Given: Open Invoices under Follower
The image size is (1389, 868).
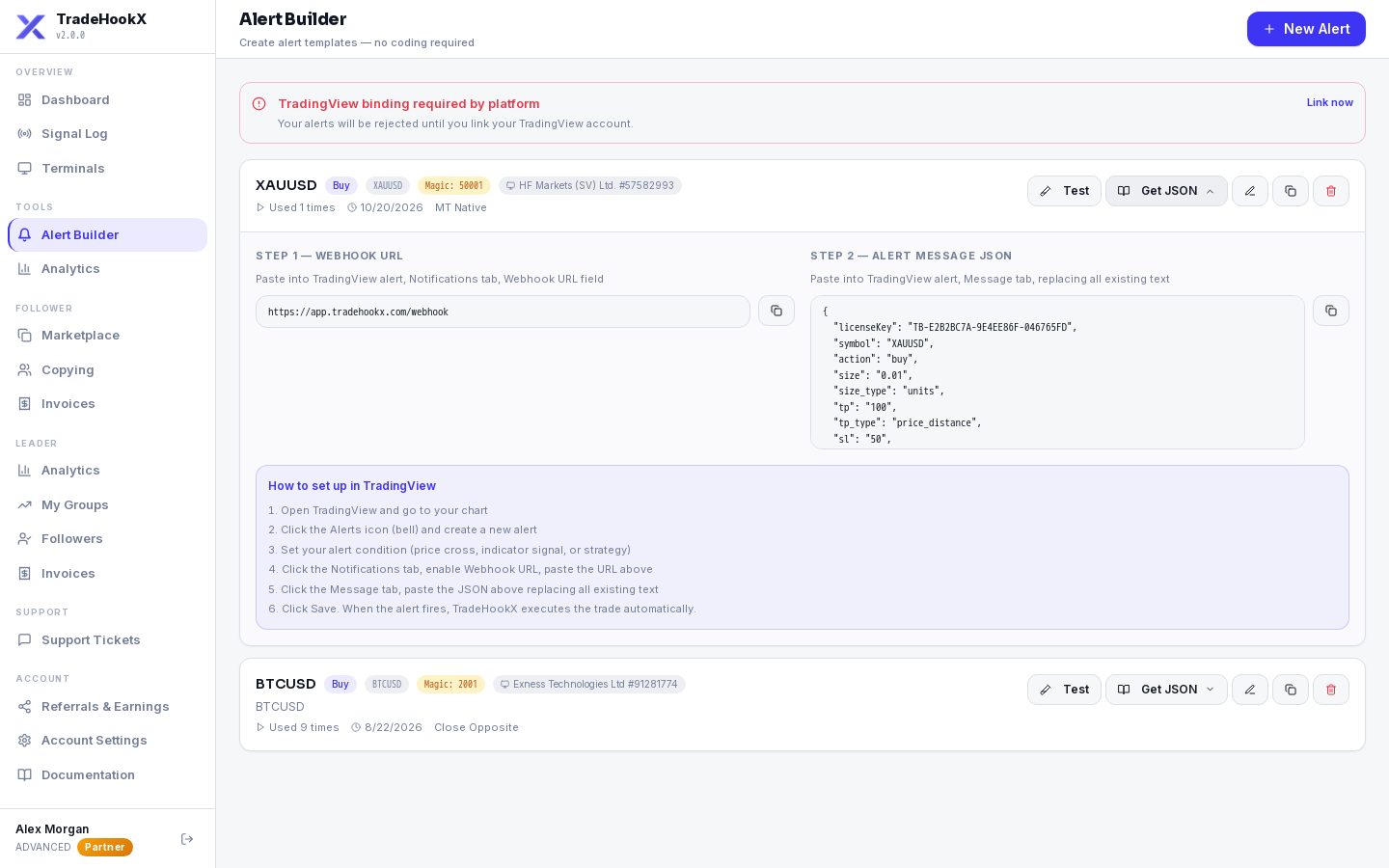Looking at the screenshot, I should [107, 404].
